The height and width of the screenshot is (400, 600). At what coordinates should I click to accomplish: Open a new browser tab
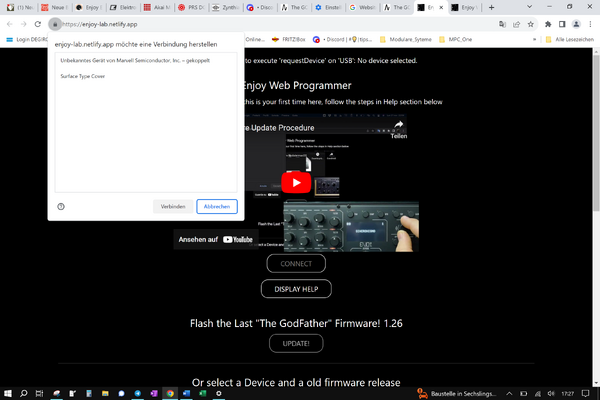click(x=491, y=7)
